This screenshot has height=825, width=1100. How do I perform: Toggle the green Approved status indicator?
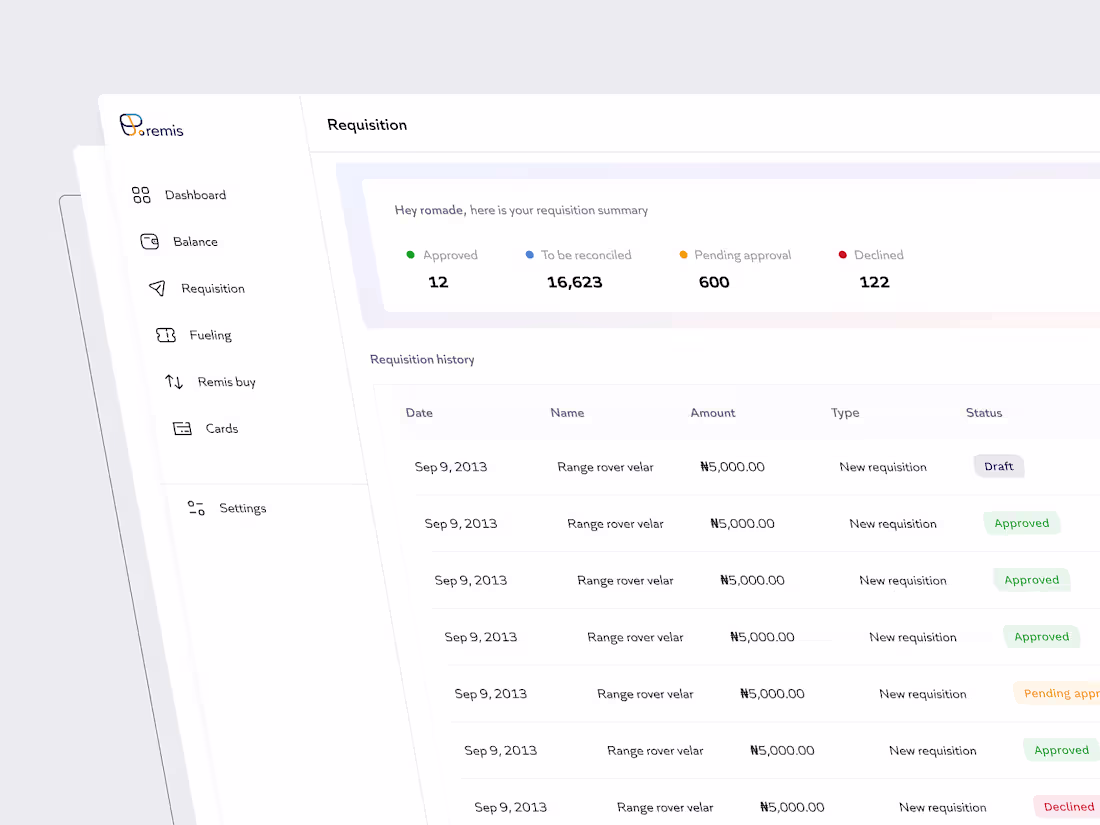pyautogui.click(x=410, y=255)
